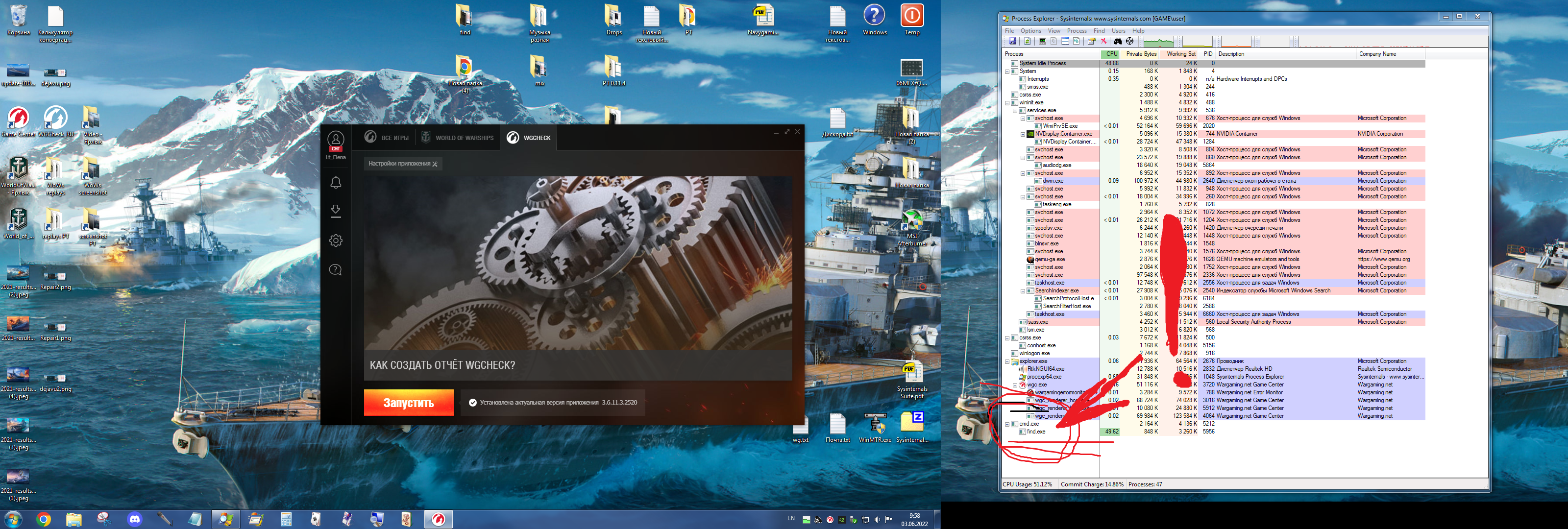Image resolution: width=1568 pixels, height=529 pixels.
Task: Collapse the NVDisplay.Container.exe tree node
Action: [1023, 134]
